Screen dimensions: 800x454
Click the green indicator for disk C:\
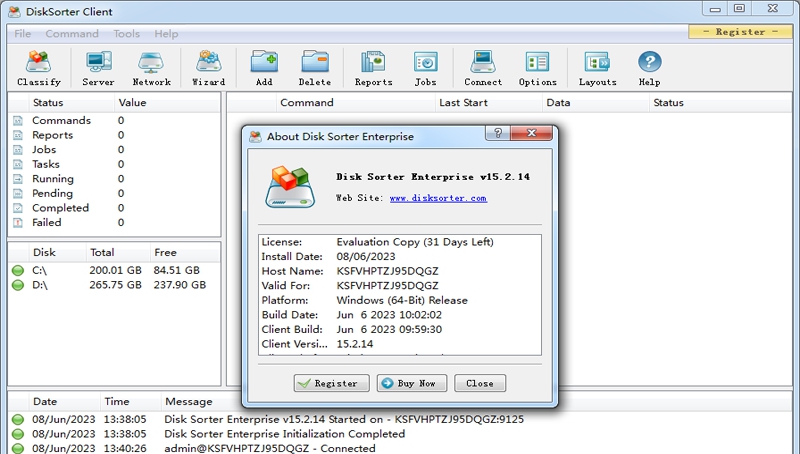18,270
